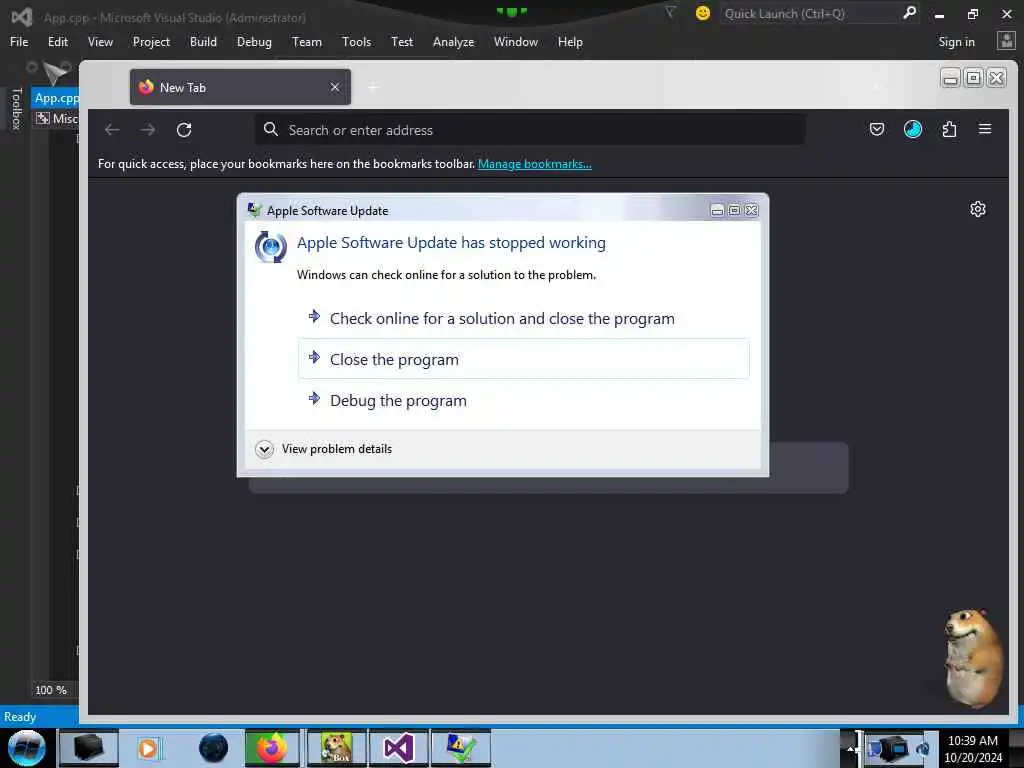Click the notifications flag icon
Viewport: 1024px width, 768px height.
tap(670, 12)
